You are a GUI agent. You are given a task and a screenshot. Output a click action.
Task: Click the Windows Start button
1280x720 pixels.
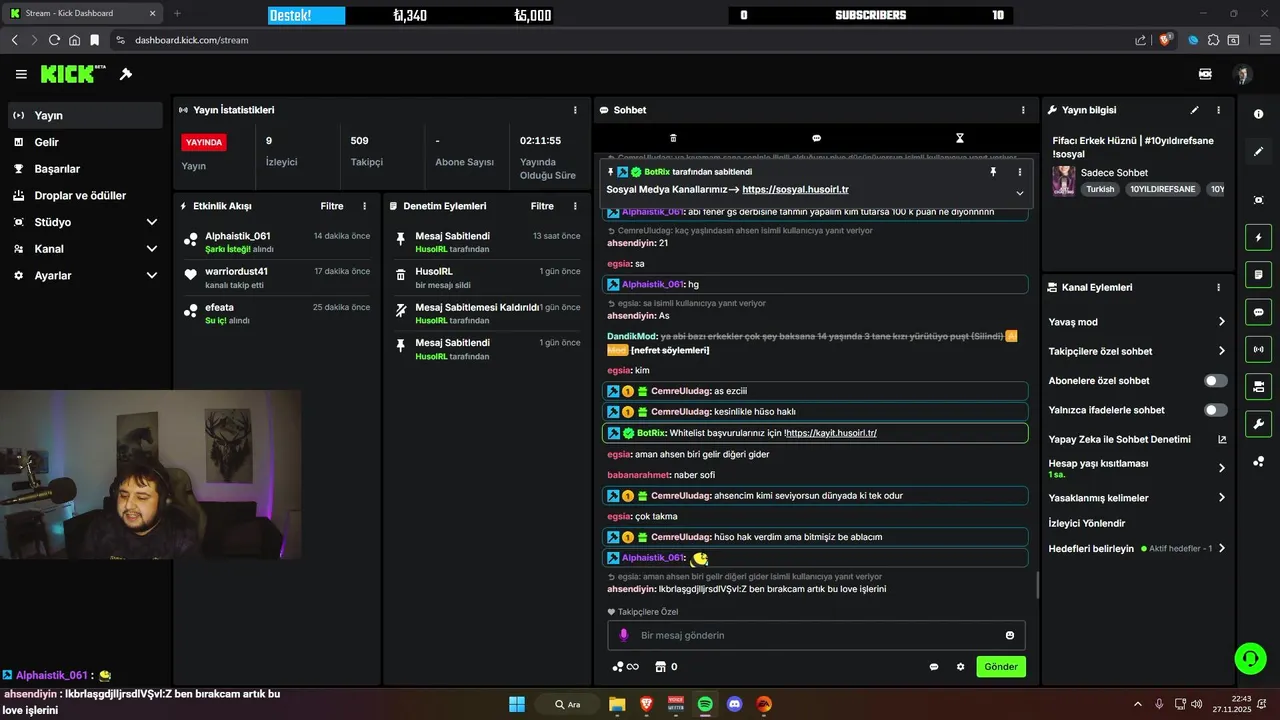517,704
